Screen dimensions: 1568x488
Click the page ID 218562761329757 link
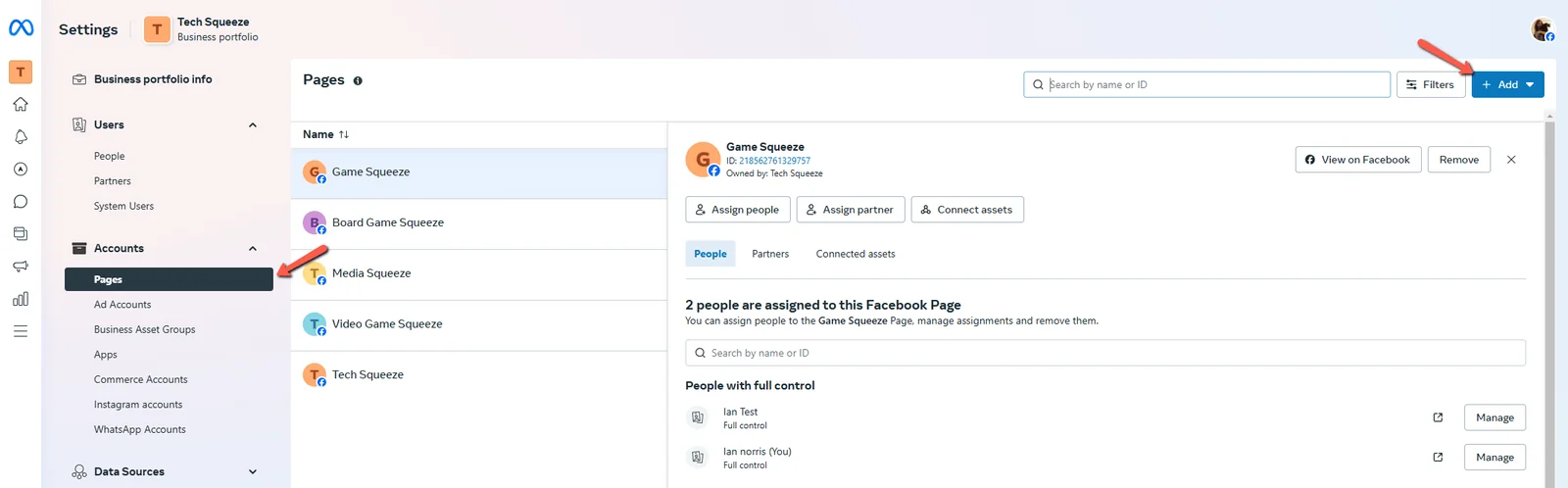tap(774, 161)
